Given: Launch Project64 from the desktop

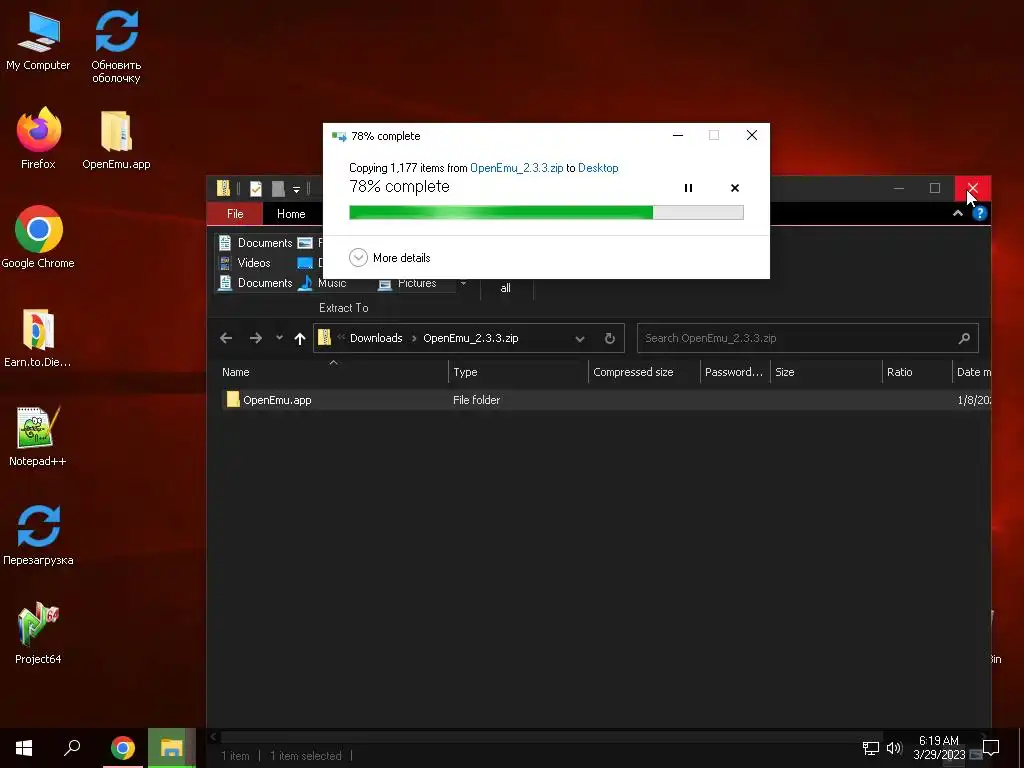Looking at the screenshot, I should click(x=38, y=633).
